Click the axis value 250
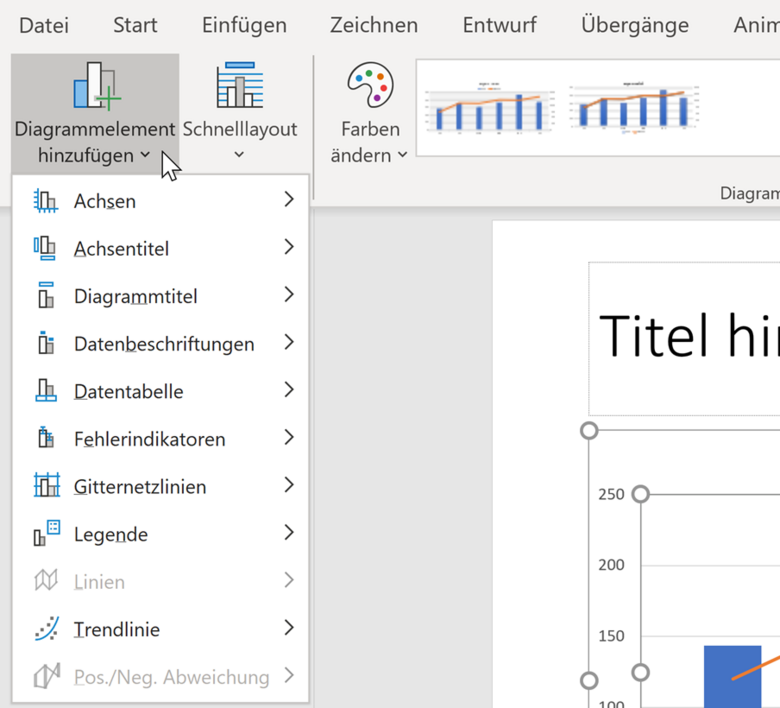This screenshot has height=708, width=780. click(611, 494)
